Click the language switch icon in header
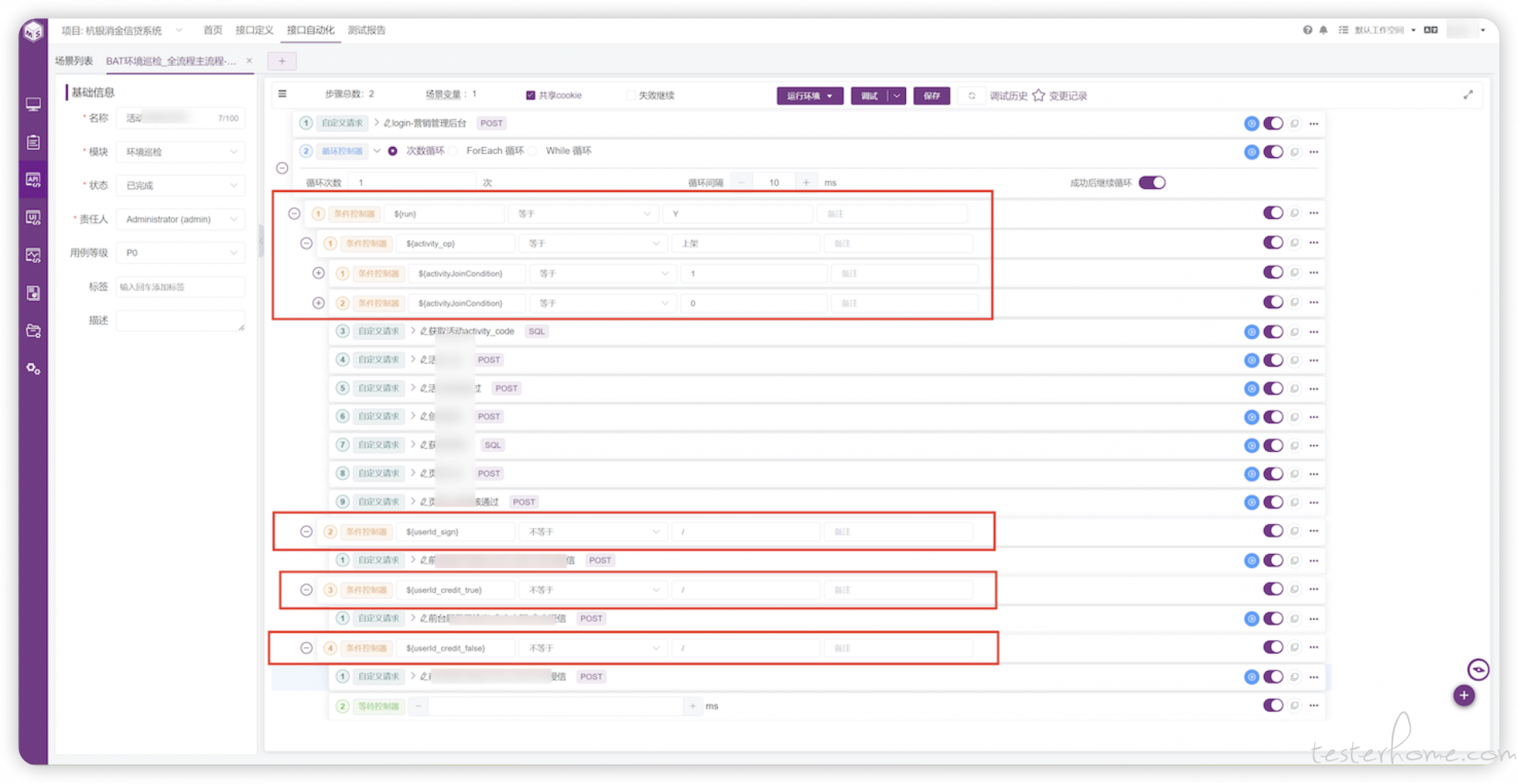The width and height of the screenshot is (1518, 784). (x=1431, y=30)
